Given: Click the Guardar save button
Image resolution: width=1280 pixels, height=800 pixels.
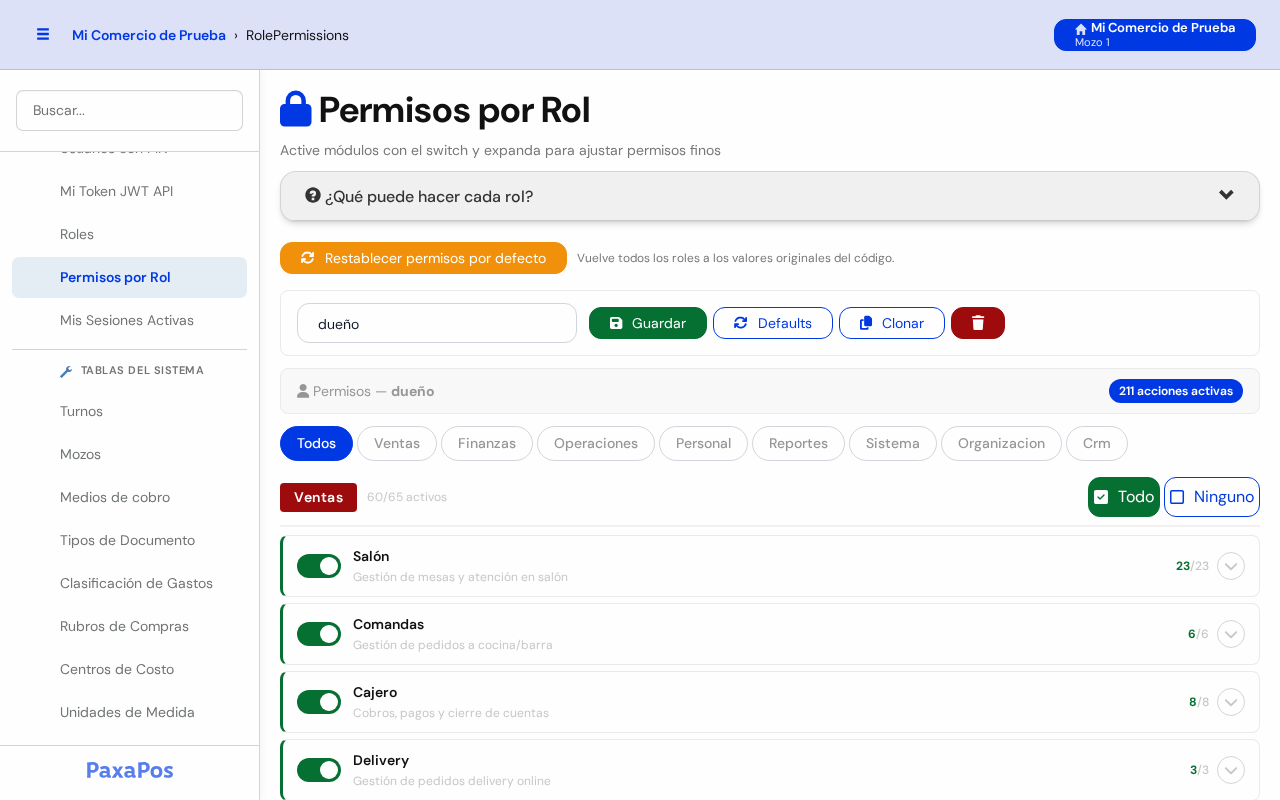Looking at the screenshot, I should [x=648, y=323].
